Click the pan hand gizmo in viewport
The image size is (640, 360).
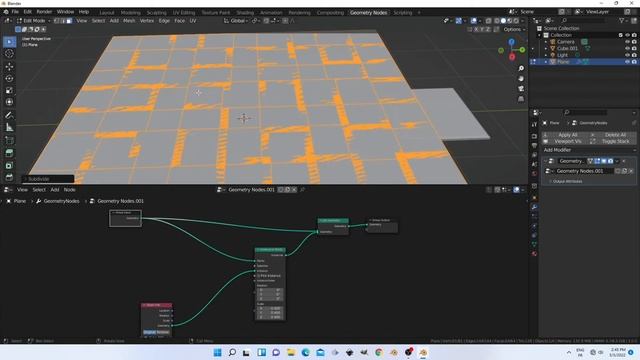click(x=521, y=78)
